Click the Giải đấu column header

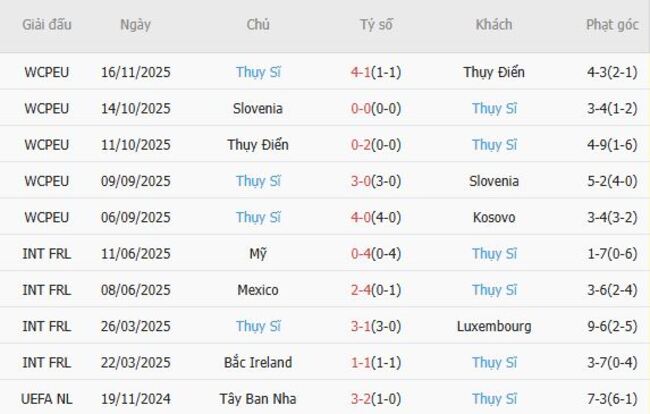pyautogui.click(x=47, y=25)
